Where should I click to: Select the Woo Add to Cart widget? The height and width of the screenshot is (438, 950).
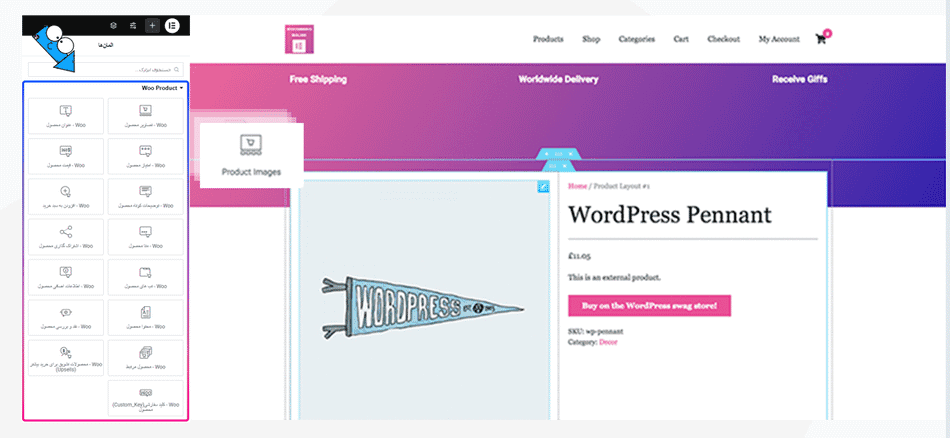(66, 196)
